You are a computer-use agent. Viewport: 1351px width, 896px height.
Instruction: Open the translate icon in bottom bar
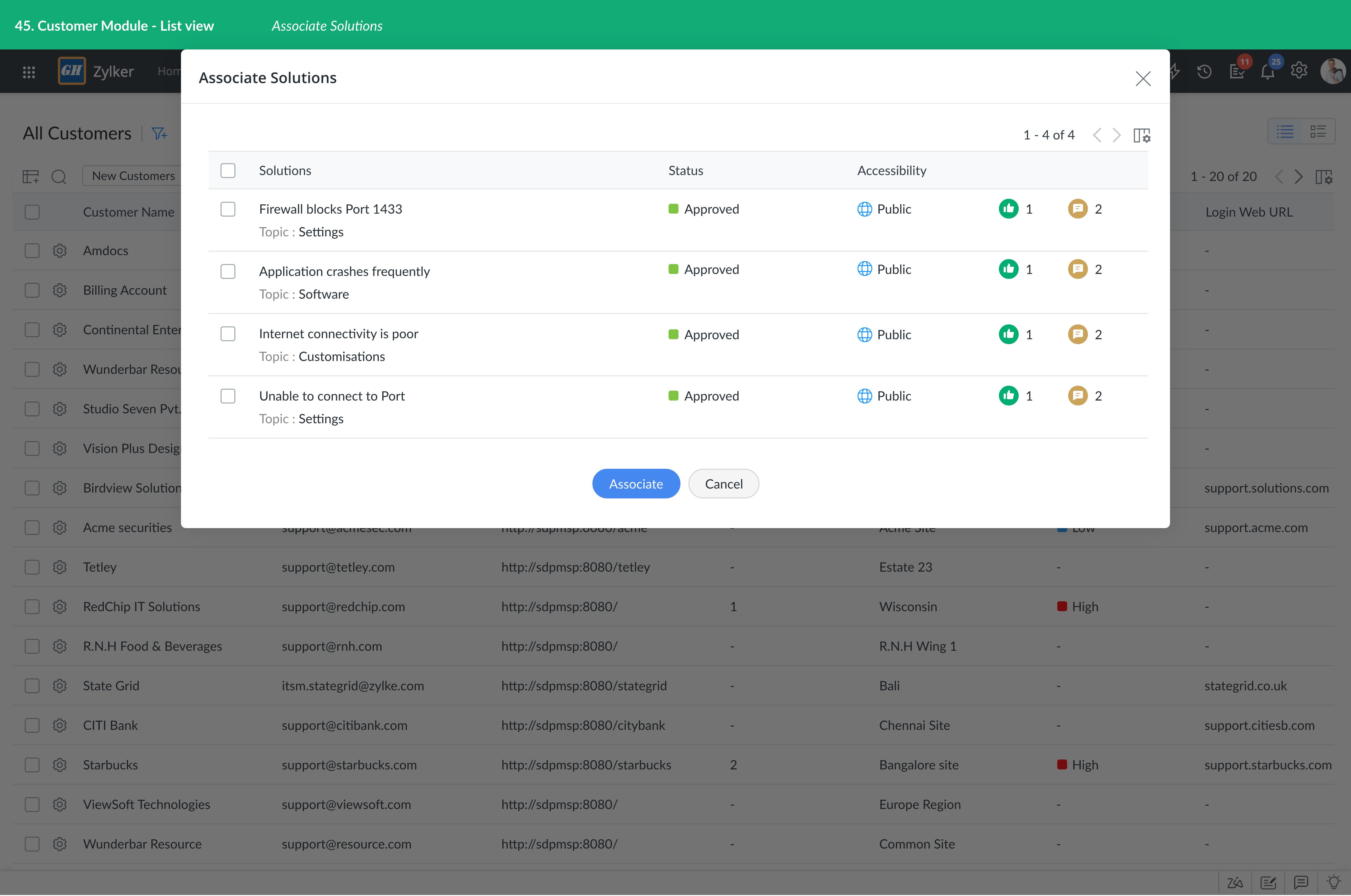coord(1235,882)
